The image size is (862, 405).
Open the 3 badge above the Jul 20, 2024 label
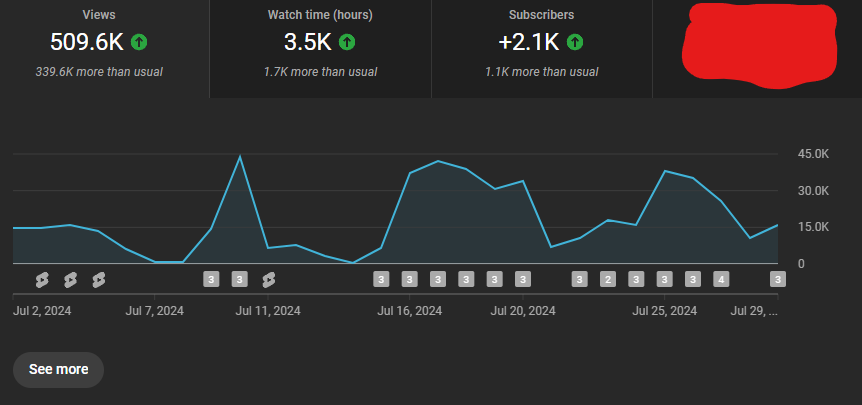pyautogui.click(x=523, y=280)
